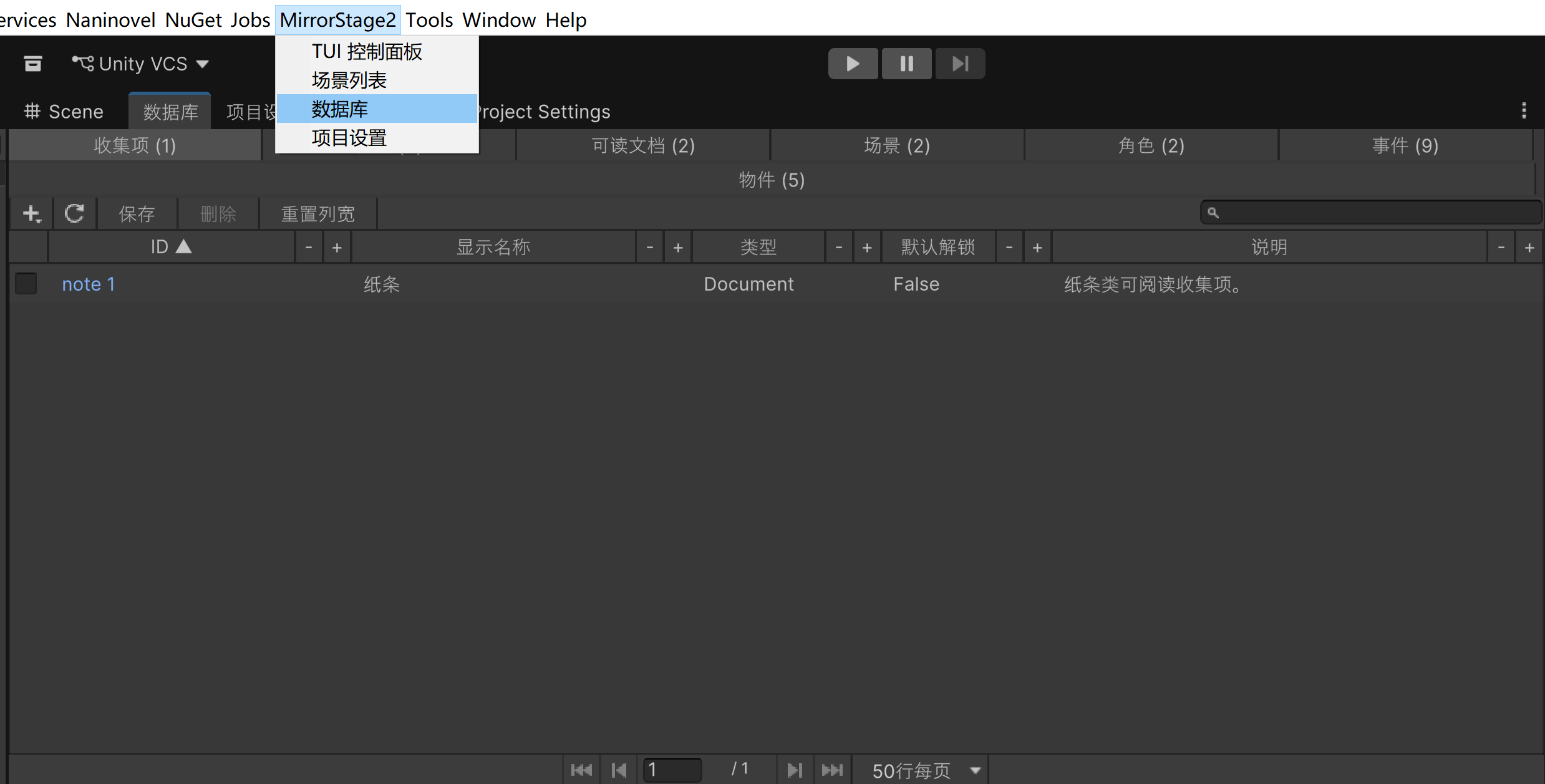1545x784 pixels.
Task: Shrink the 显示名称 column with its minus
Action: coord(650,248)
